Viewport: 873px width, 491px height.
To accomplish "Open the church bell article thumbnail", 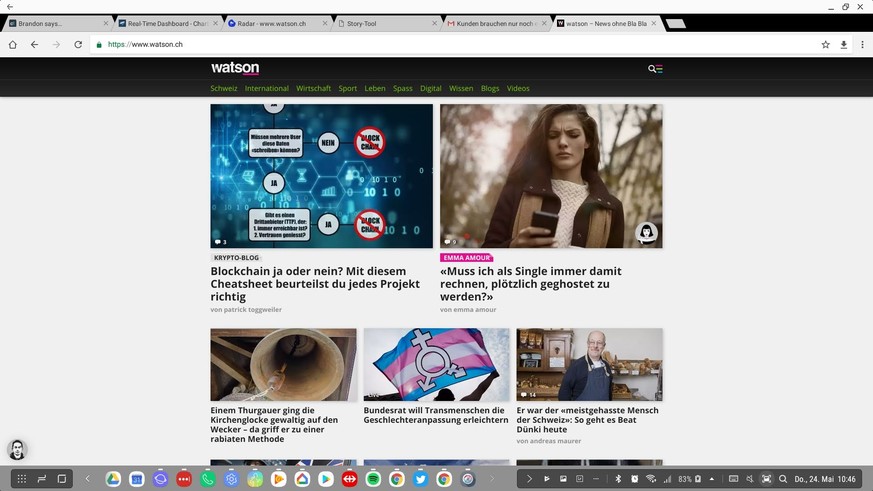I will (283, 365).
